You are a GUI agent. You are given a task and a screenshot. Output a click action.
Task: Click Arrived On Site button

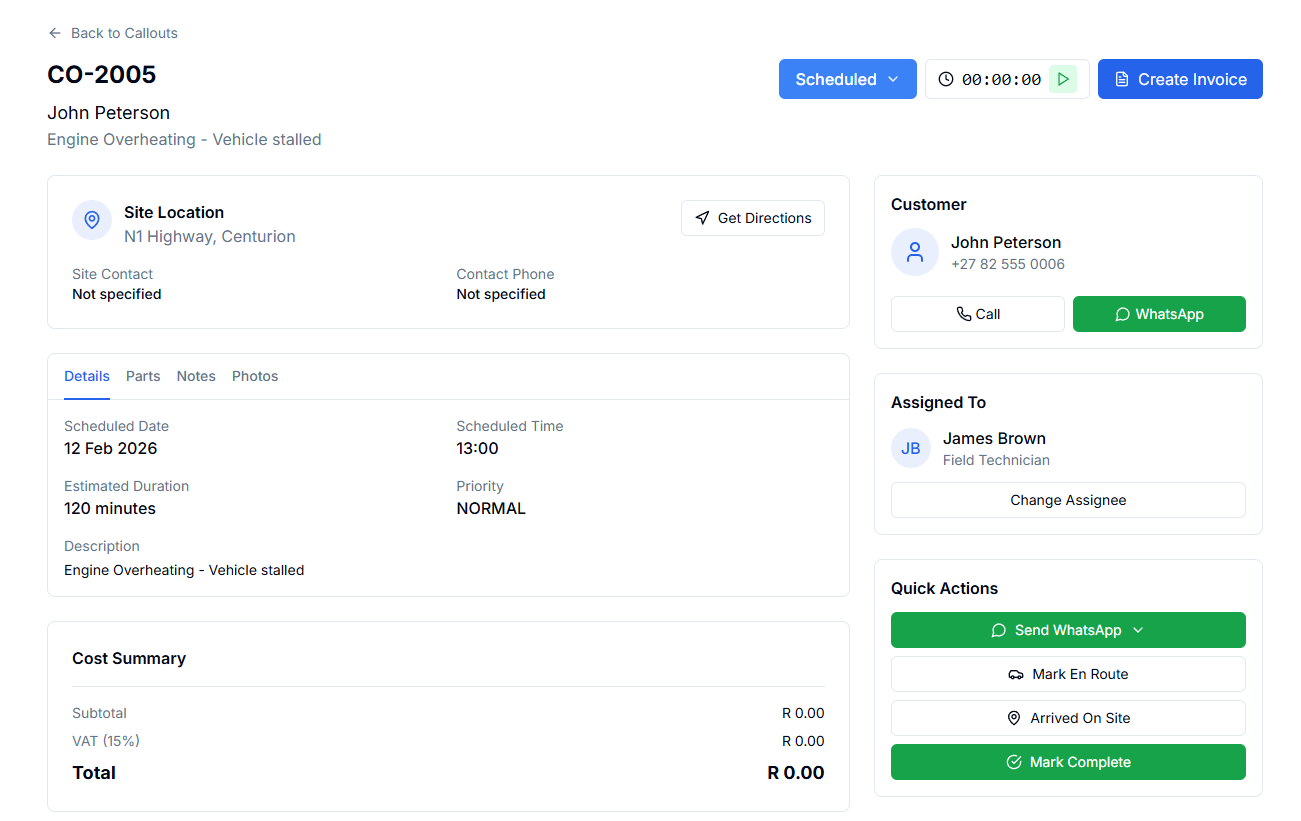tap(1068, 718)
